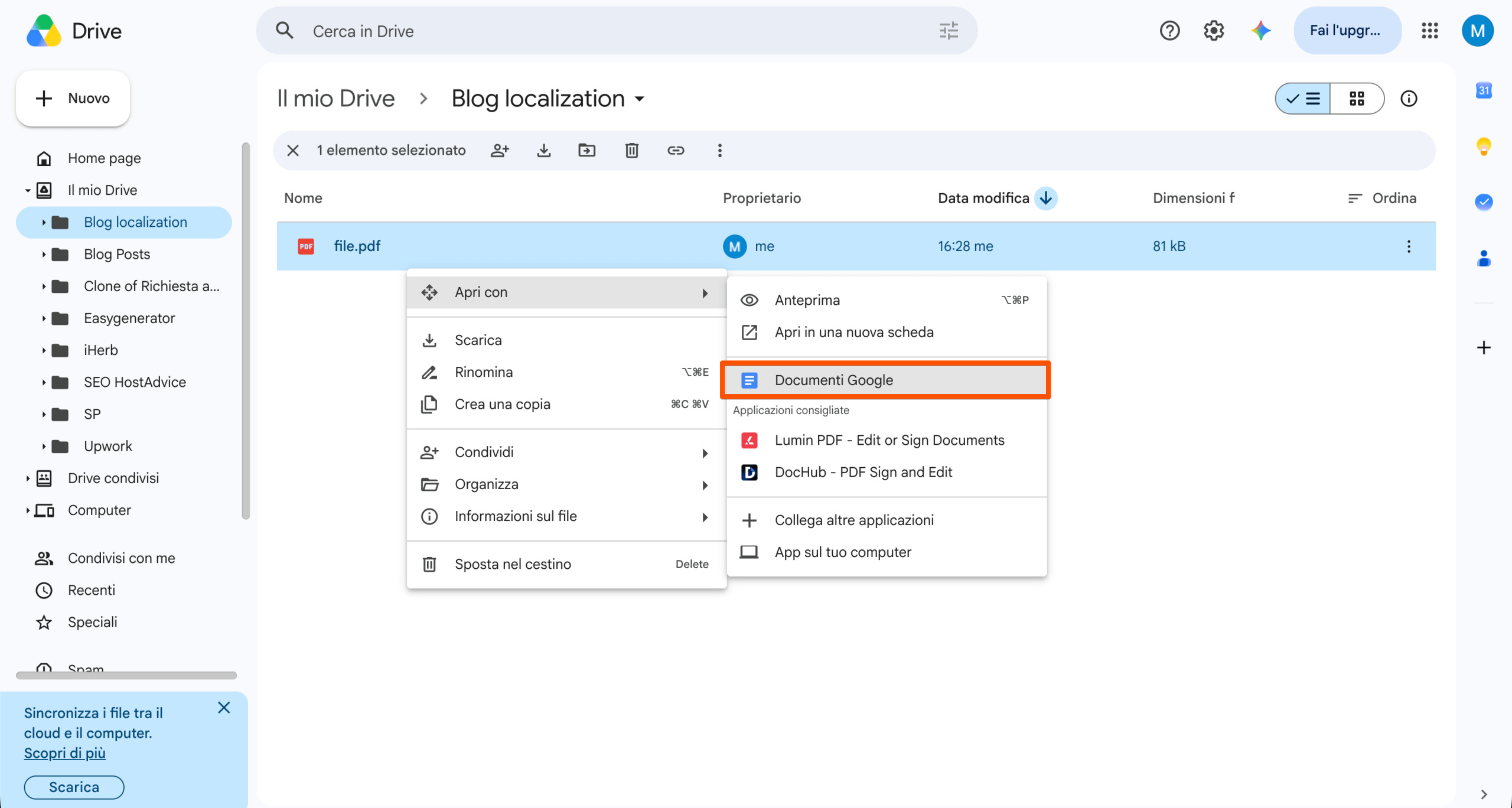Click the download toolbar icon
Screen dimensions: 1512x808
[544, 151]
